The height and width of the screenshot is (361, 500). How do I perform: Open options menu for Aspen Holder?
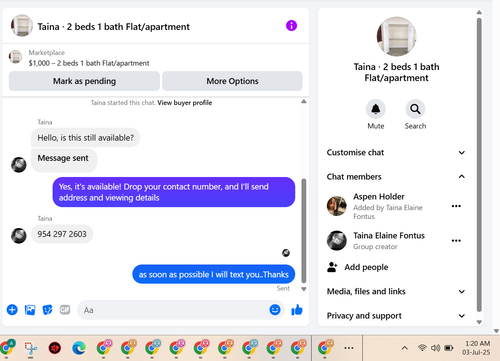pyautogui.click(x=456, y=206)
